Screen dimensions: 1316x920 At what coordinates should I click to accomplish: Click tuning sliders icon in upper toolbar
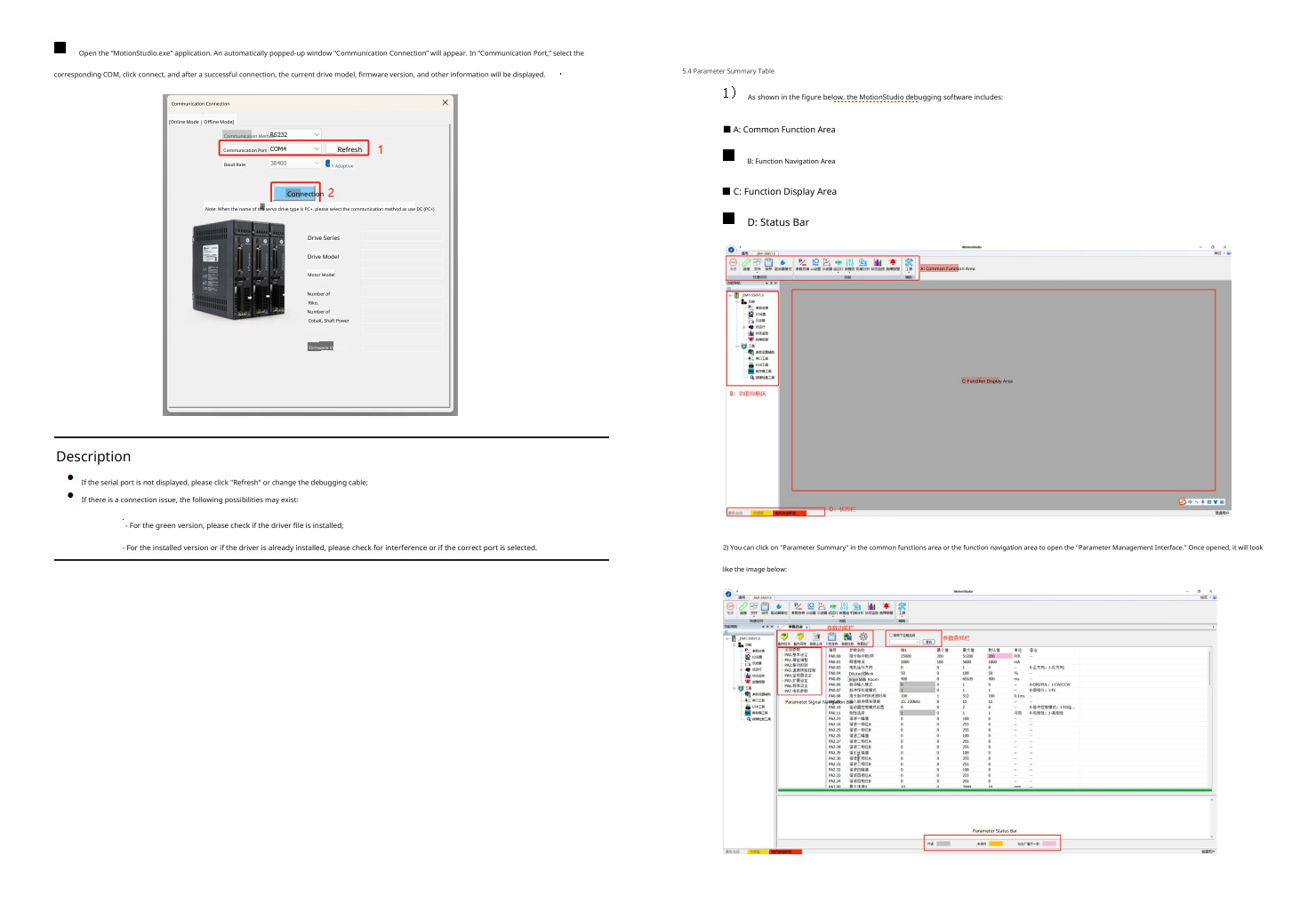[x=849, y=262]
